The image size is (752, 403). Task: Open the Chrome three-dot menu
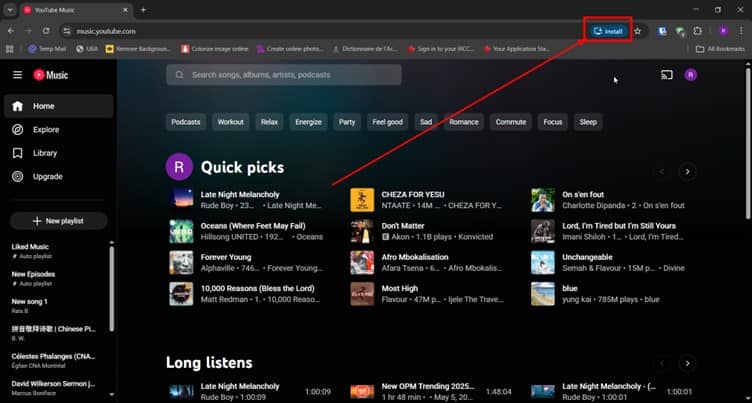(741, 31)
